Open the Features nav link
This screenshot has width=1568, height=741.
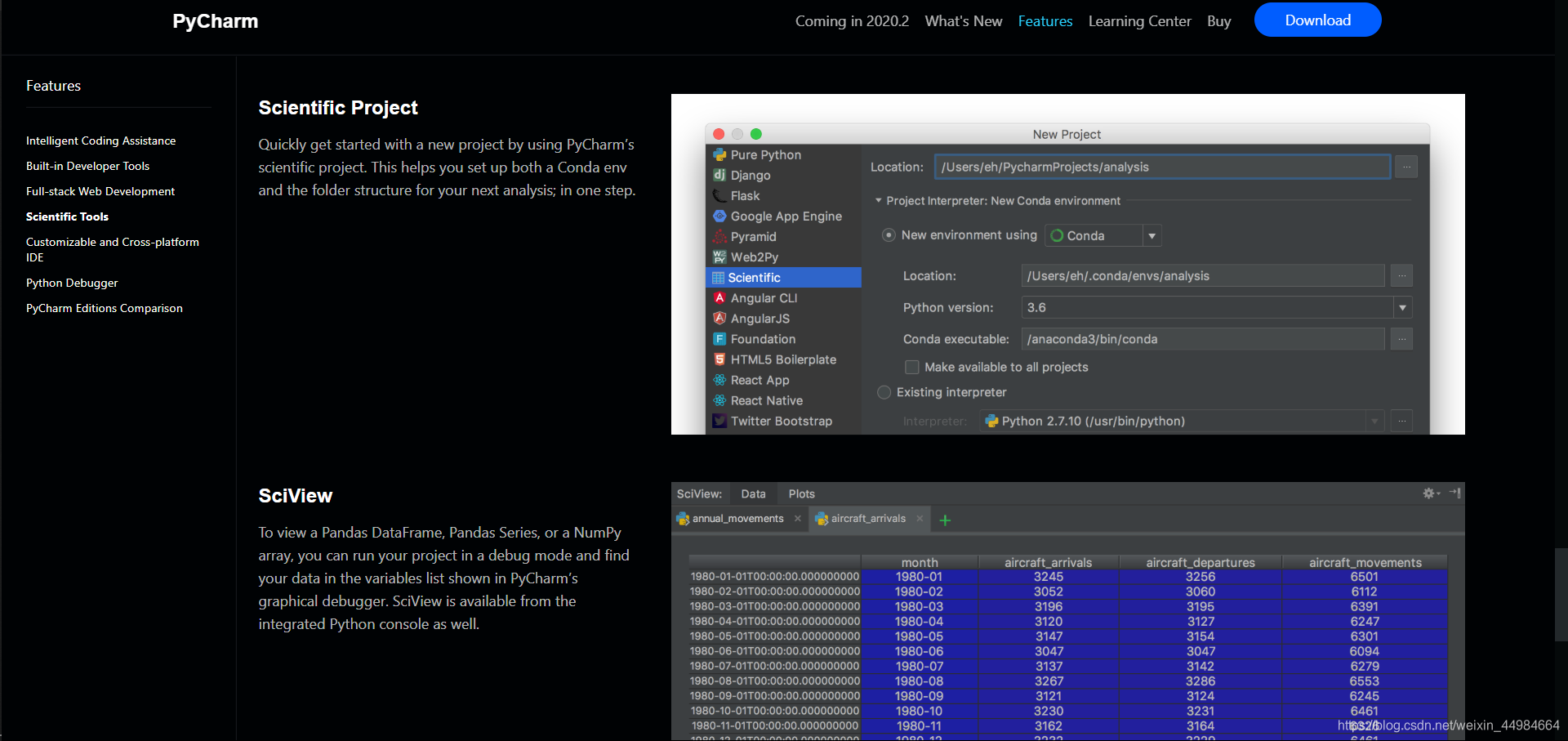[1045, 21]
